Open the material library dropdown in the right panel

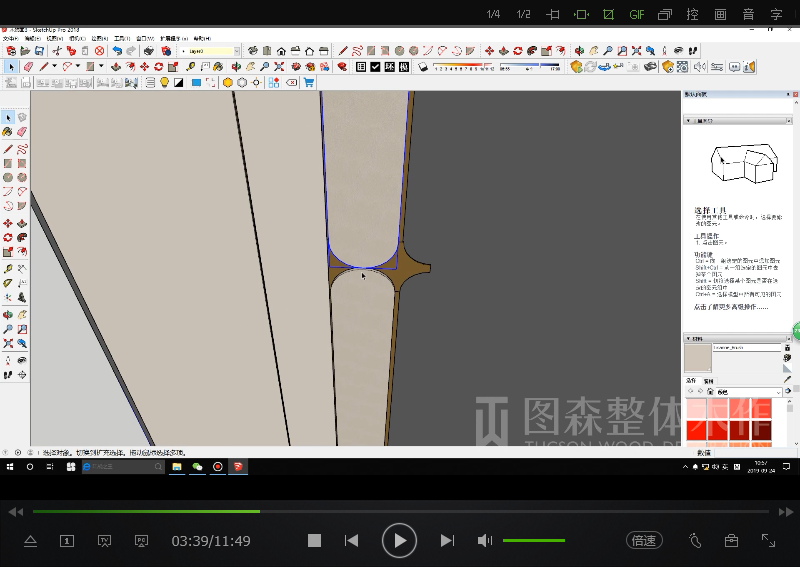(778, 392)
